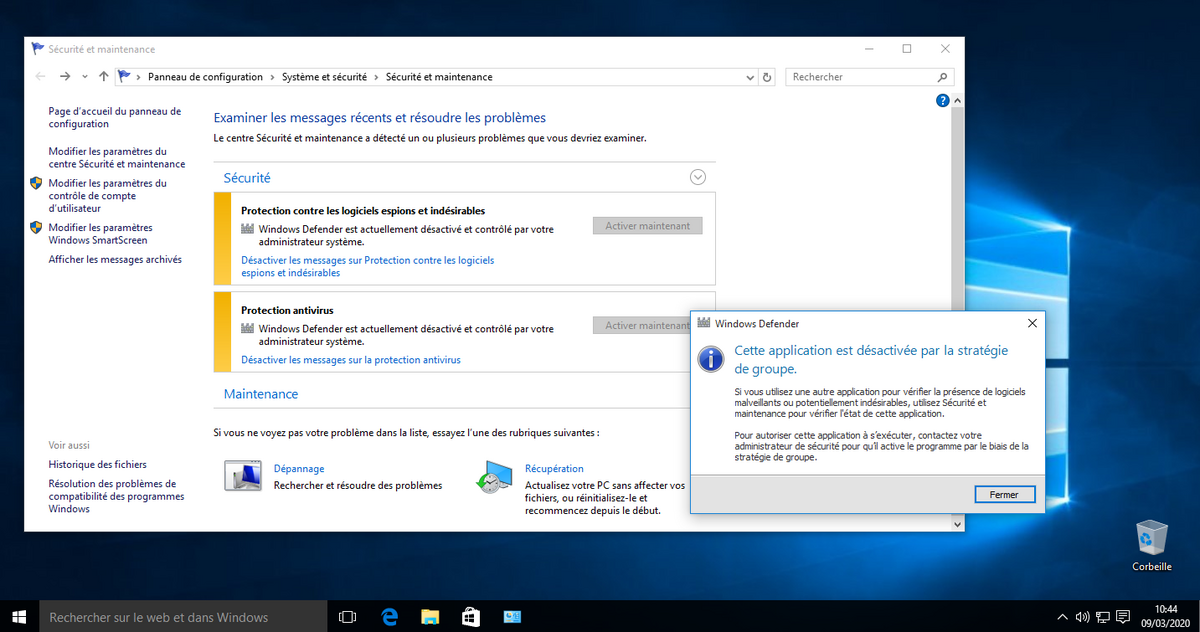
Task: Show hidden system tray icons
Action: (1062, 617)
